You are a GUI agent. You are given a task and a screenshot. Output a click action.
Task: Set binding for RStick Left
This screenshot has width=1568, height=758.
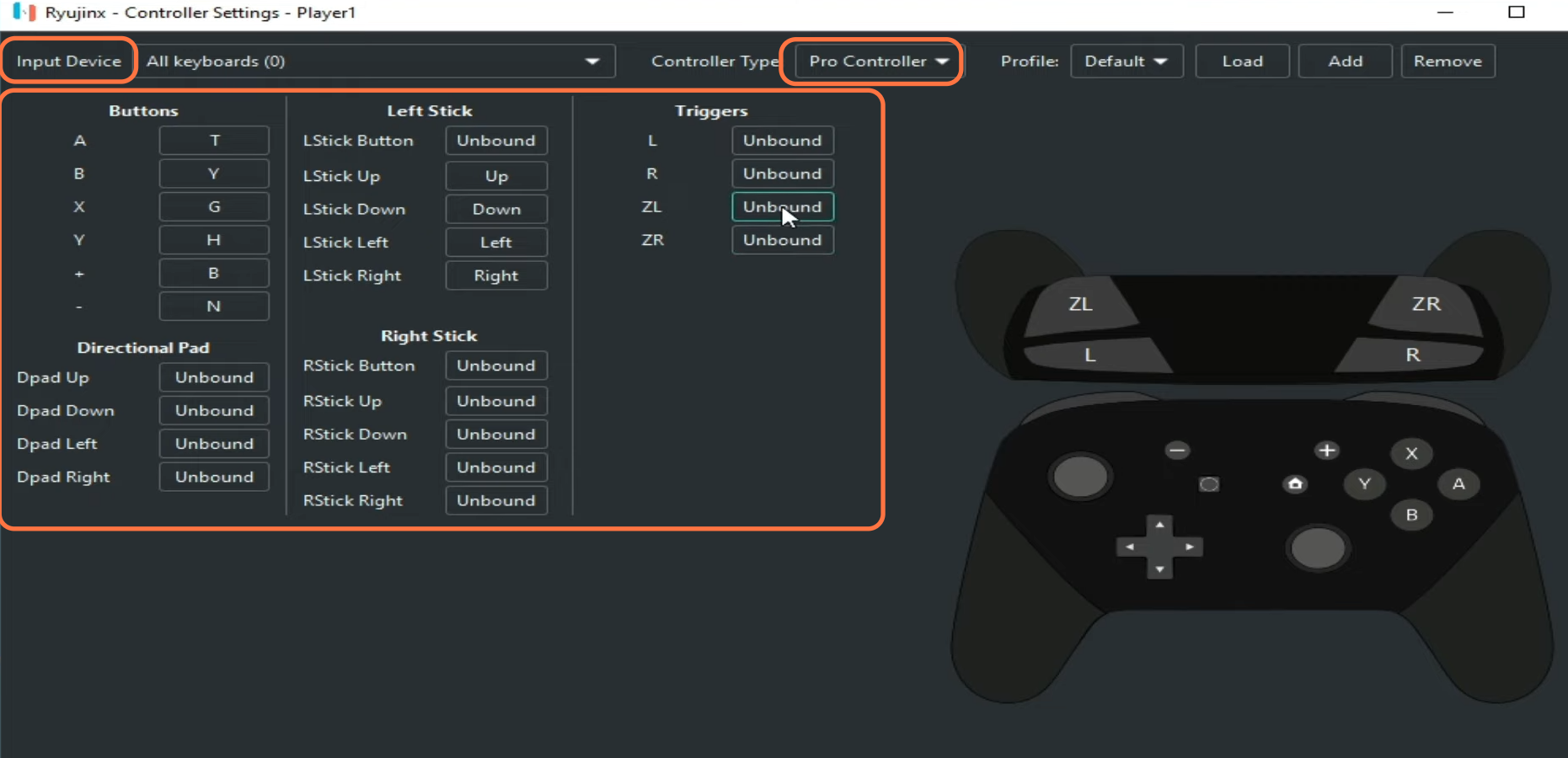tap(496, 467)
